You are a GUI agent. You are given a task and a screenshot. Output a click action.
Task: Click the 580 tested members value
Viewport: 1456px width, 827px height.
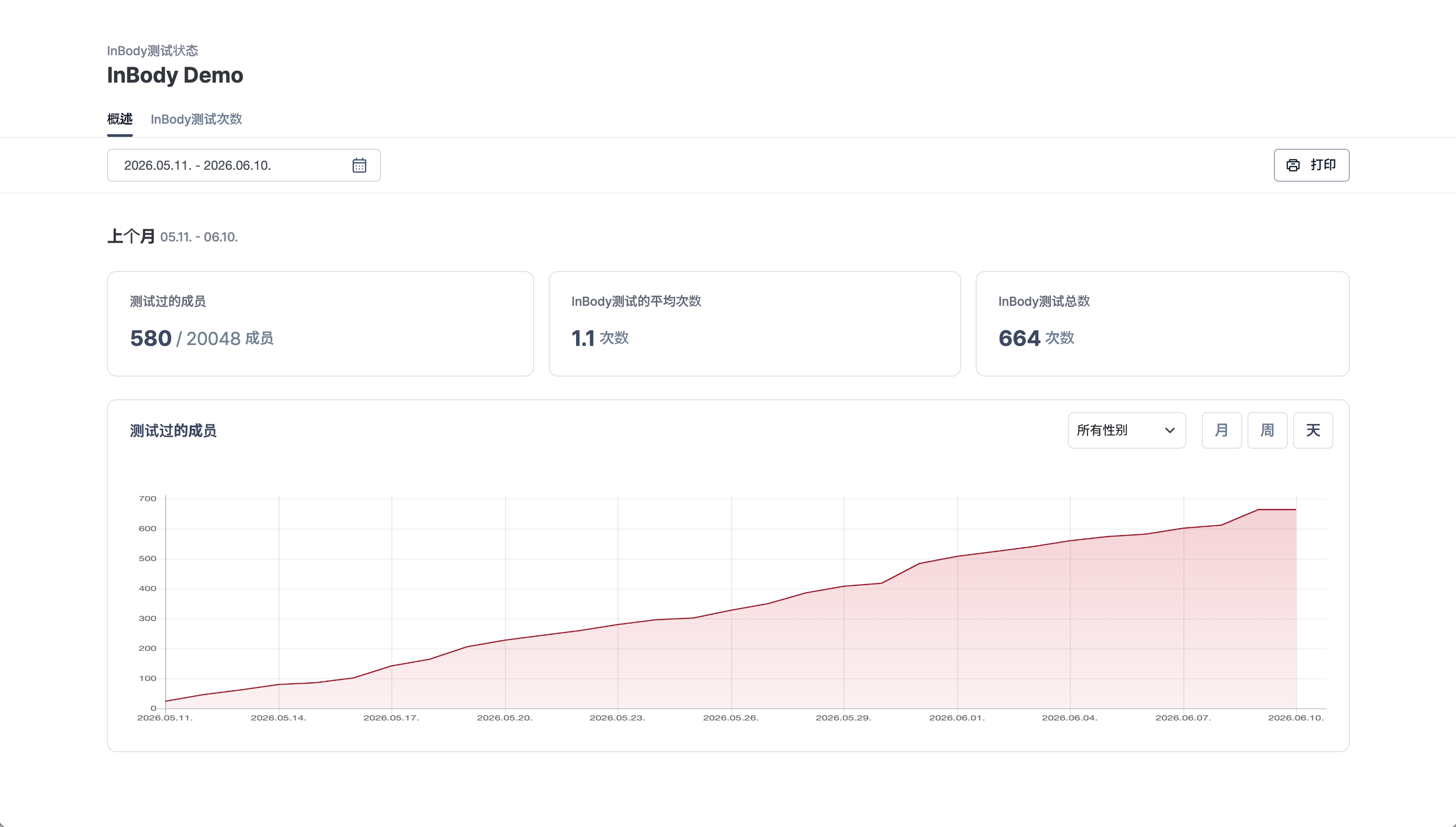point(151,339)
